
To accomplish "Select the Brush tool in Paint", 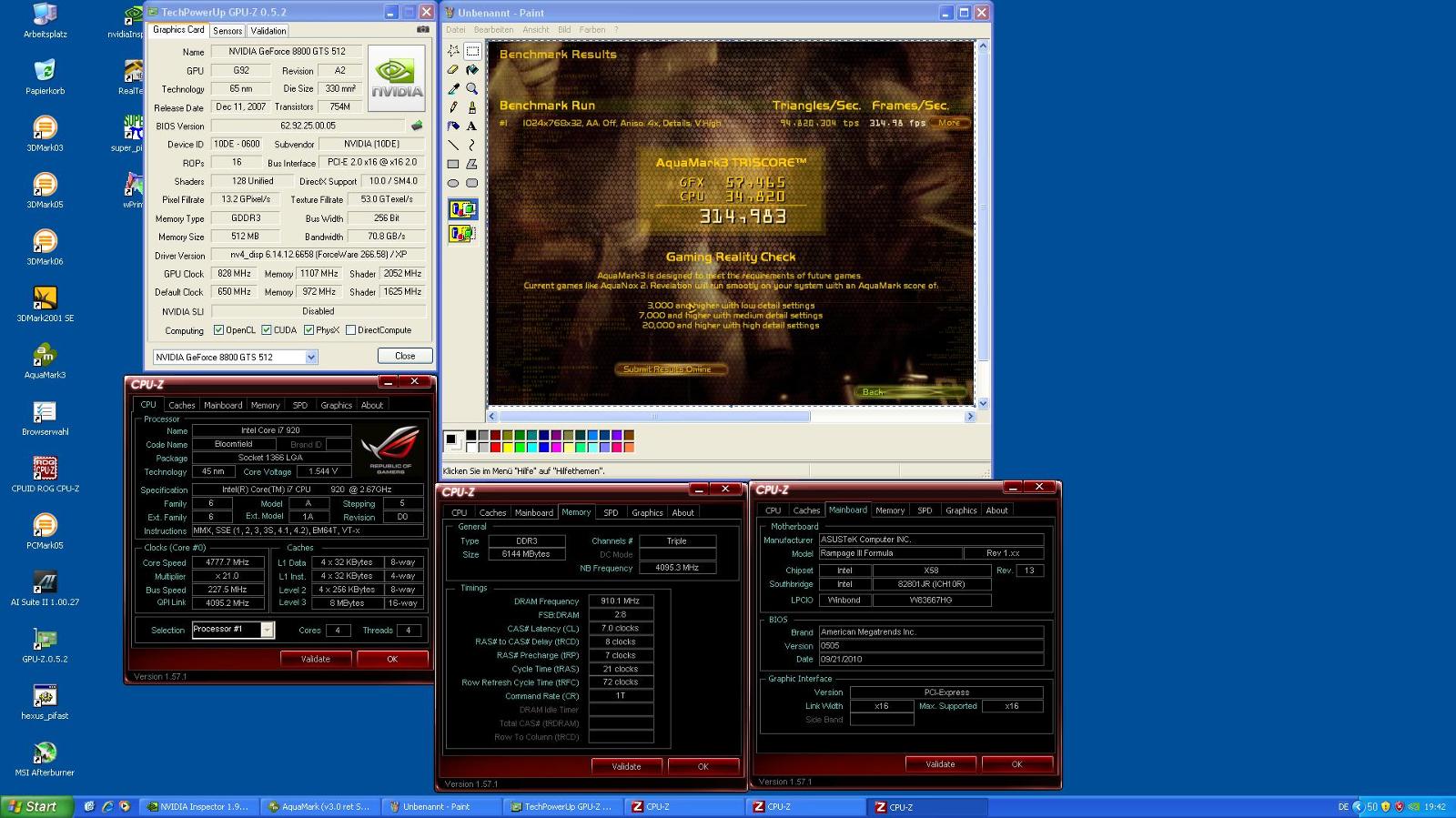I will coord(472,106).
